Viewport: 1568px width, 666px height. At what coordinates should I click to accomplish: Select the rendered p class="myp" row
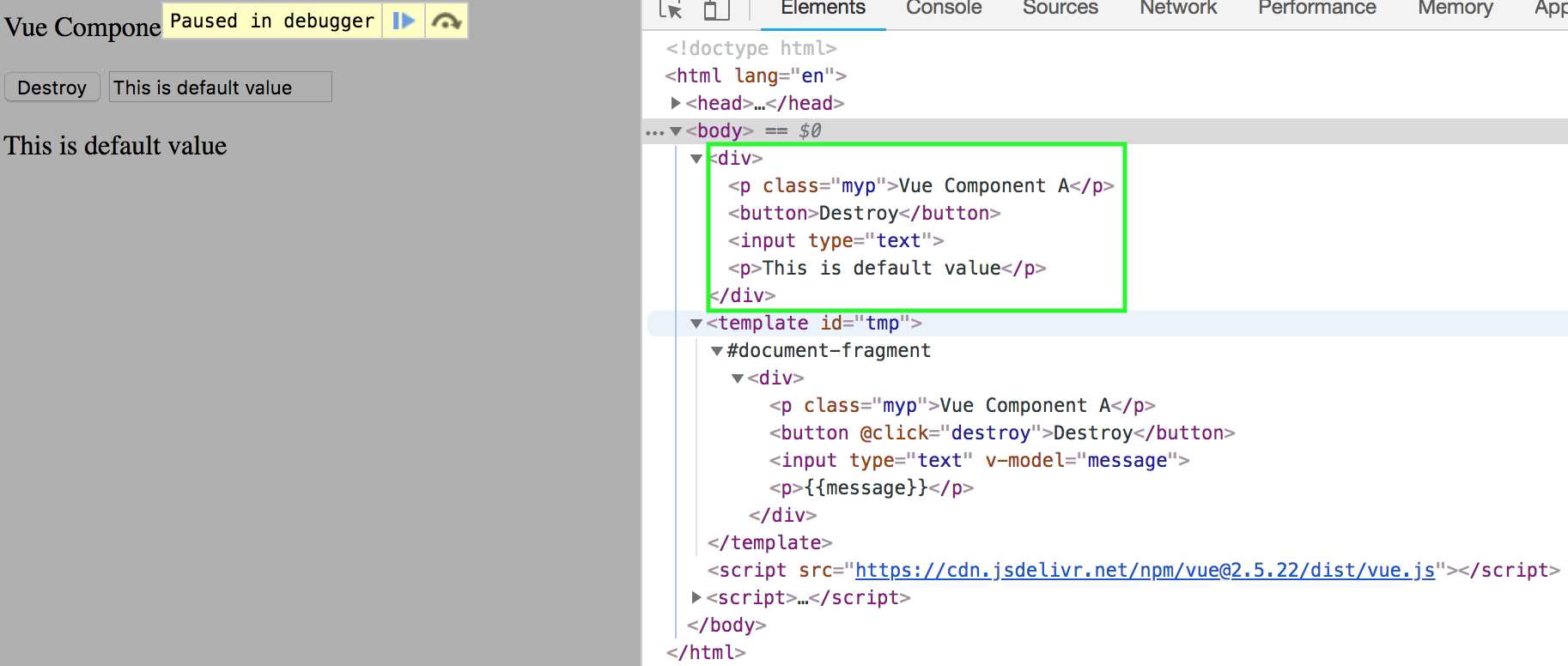(x=921, y=185)
